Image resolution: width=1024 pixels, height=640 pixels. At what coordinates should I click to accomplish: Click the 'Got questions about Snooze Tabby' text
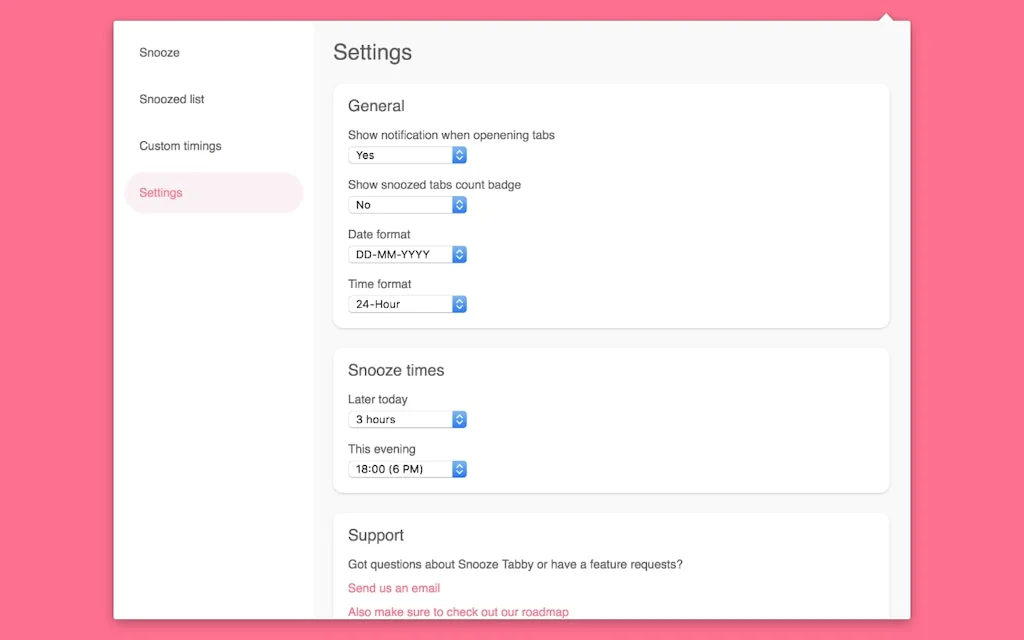[x=515, y=564]
